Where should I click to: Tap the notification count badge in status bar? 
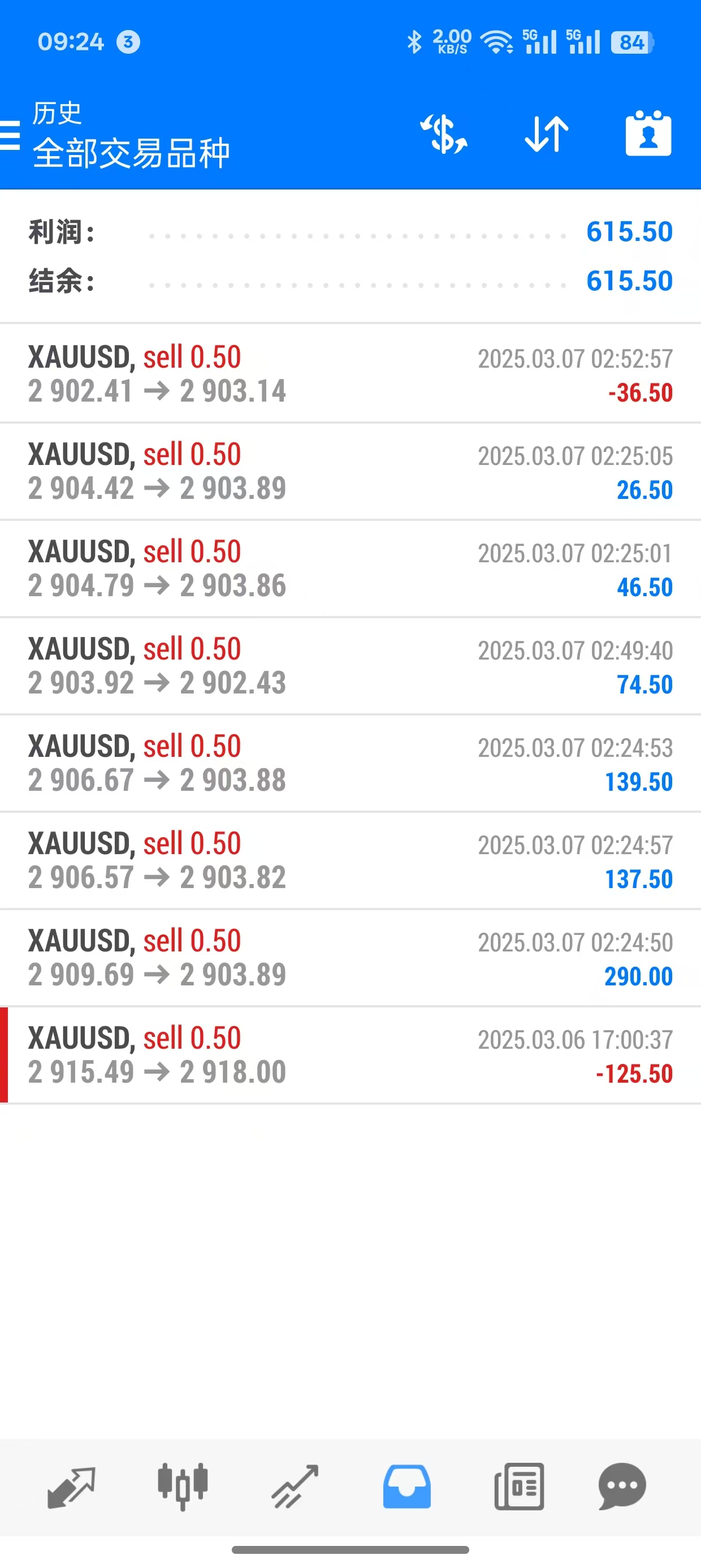[128, 42]
